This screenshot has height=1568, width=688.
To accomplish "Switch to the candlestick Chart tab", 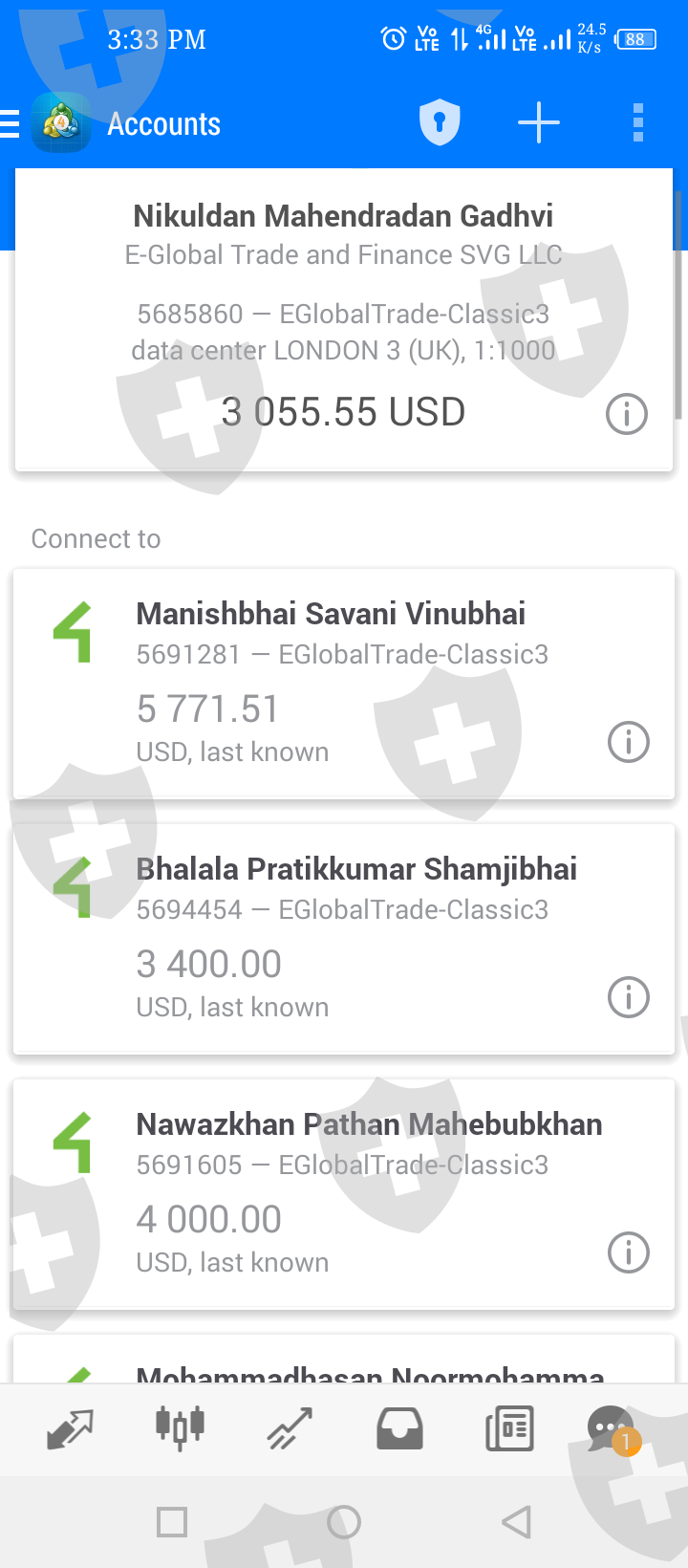I will tap(180, 1429).
